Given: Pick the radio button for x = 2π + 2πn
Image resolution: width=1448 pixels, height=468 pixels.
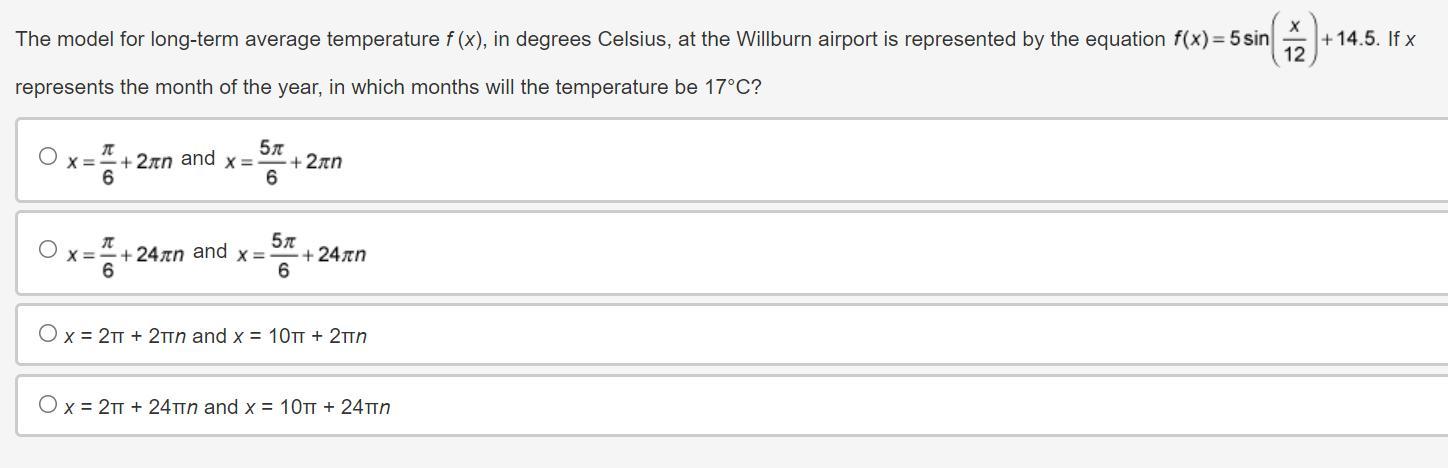Looking at the screenshot, I should coord(47,334).
